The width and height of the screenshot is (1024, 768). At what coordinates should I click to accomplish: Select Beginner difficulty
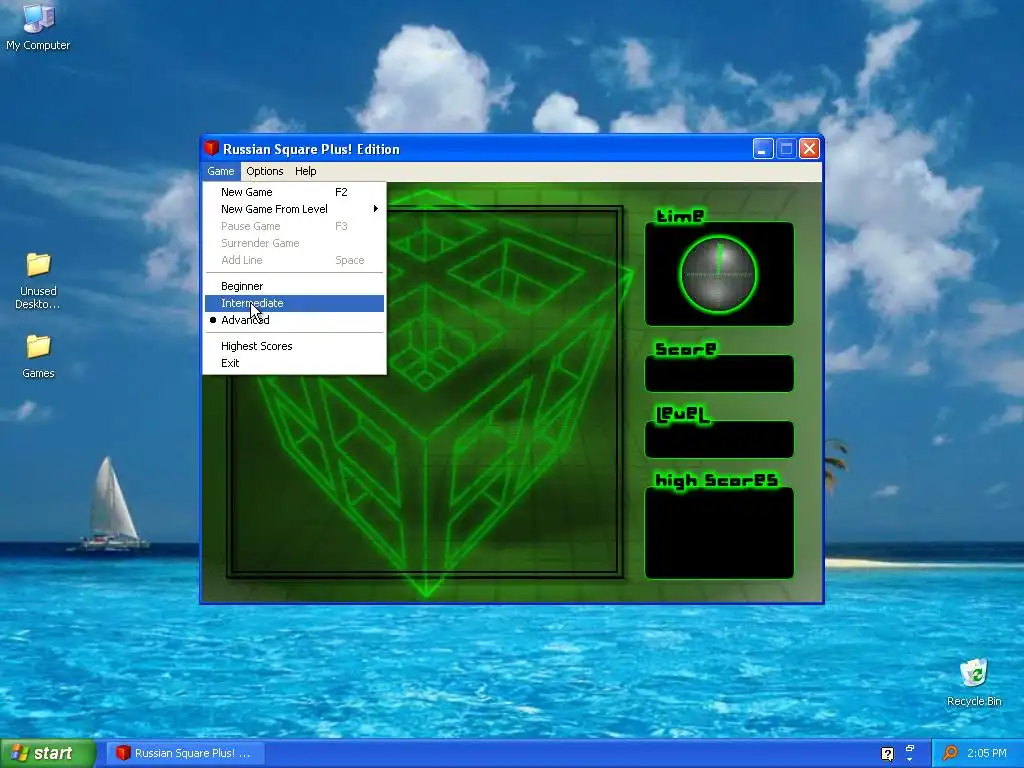[x=294, y=286]
